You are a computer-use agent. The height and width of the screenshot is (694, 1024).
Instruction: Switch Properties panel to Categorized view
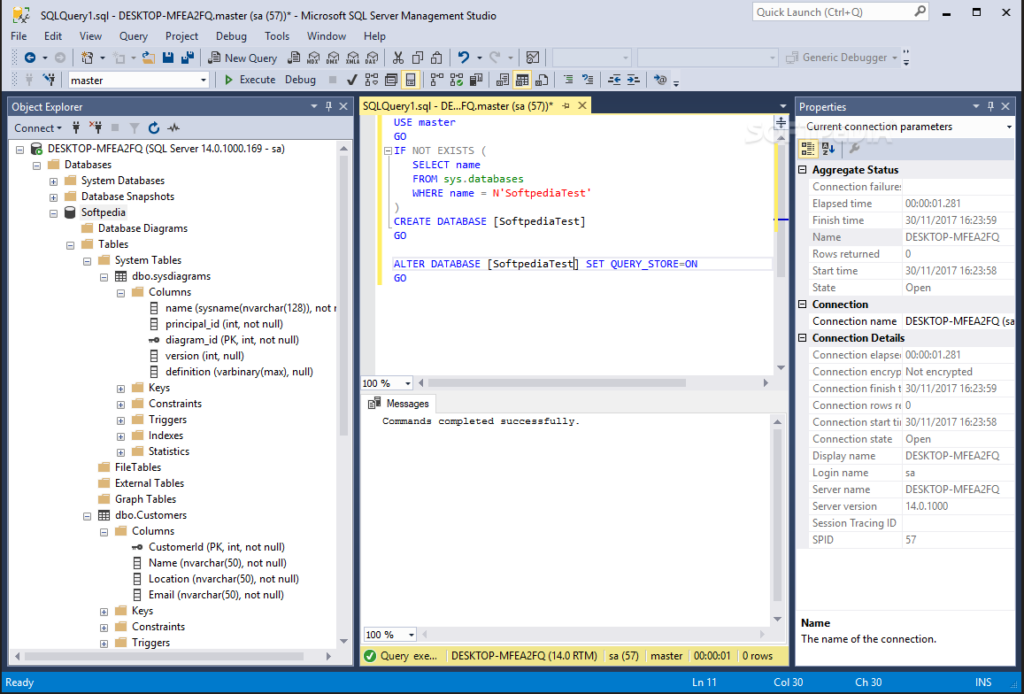click(807, 148)
